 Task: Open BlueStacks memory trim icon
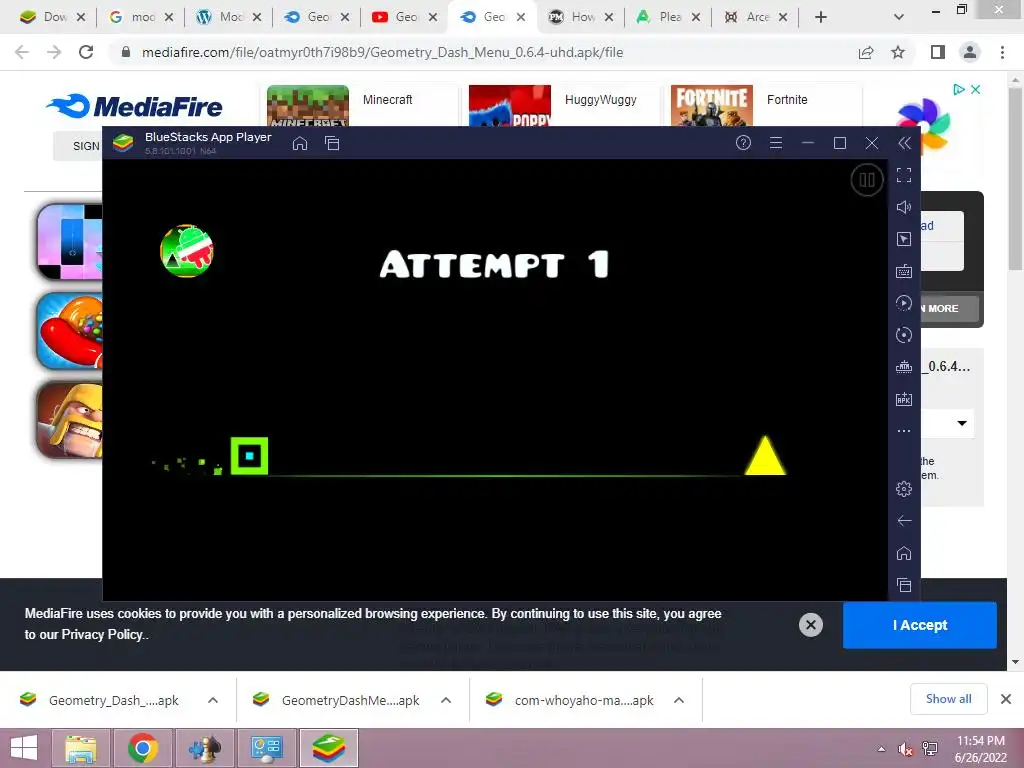point(904,367)
